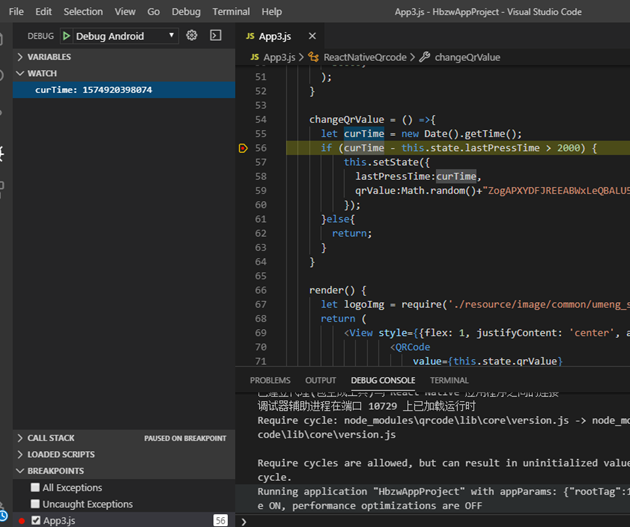The image size is (630, 527).
Task: Click App3.js entry in breakpoints list
Action: coord(59,521)
